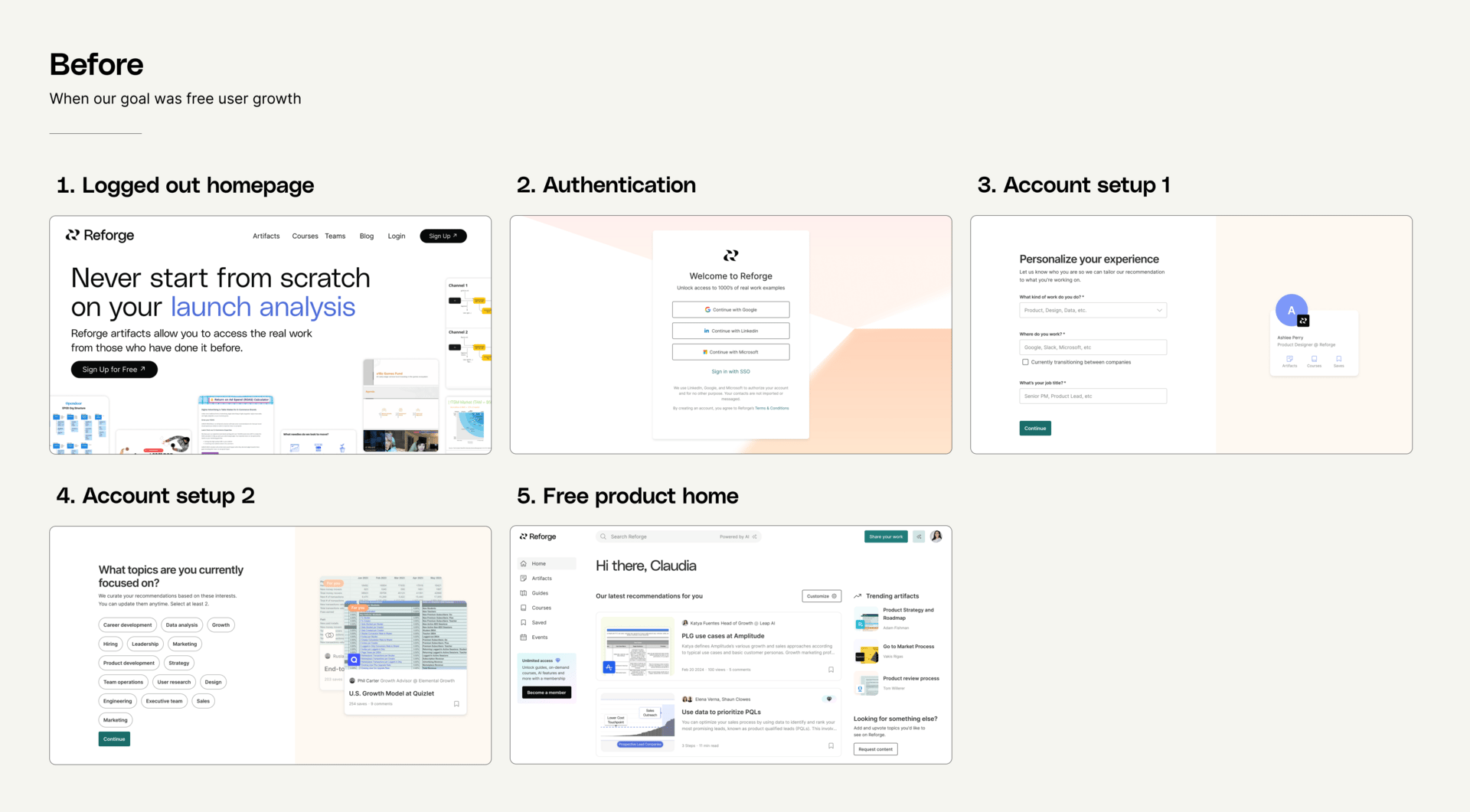Select the Data analysis topic chip

coord(182,625)
